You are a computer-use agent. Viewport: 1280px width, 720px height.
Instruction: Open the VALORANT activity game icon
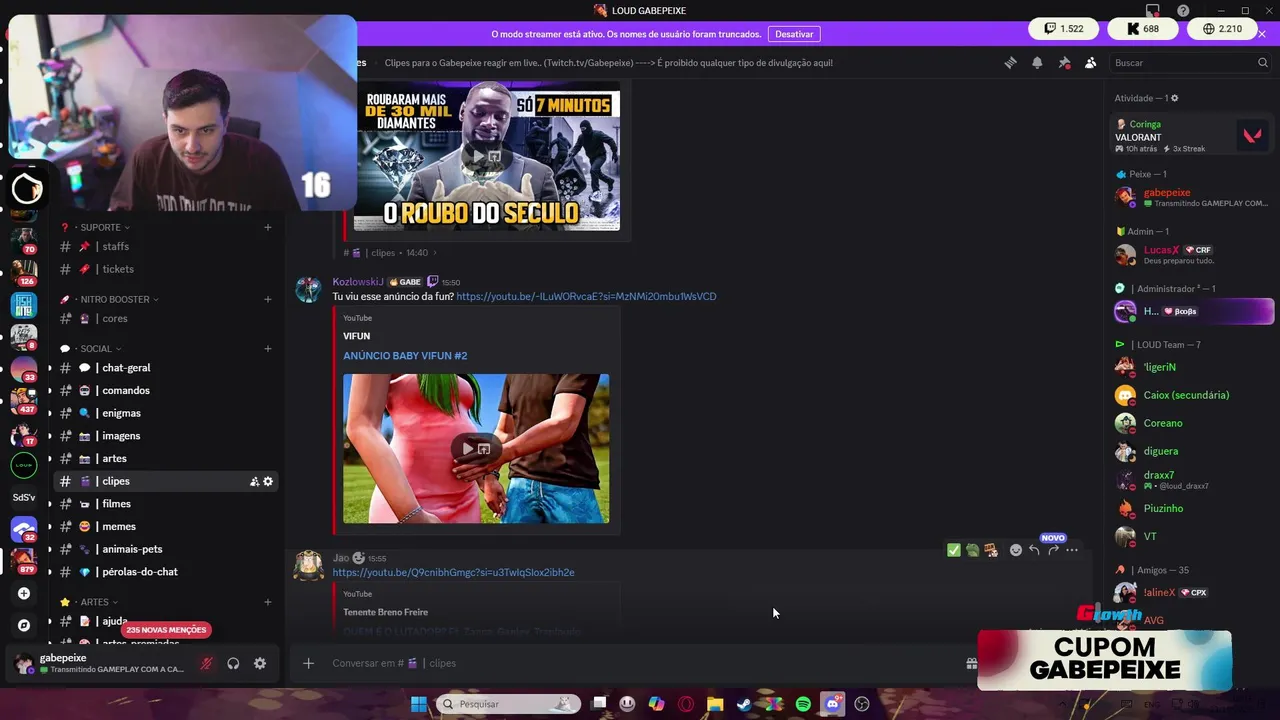(x=1252, y=135)
